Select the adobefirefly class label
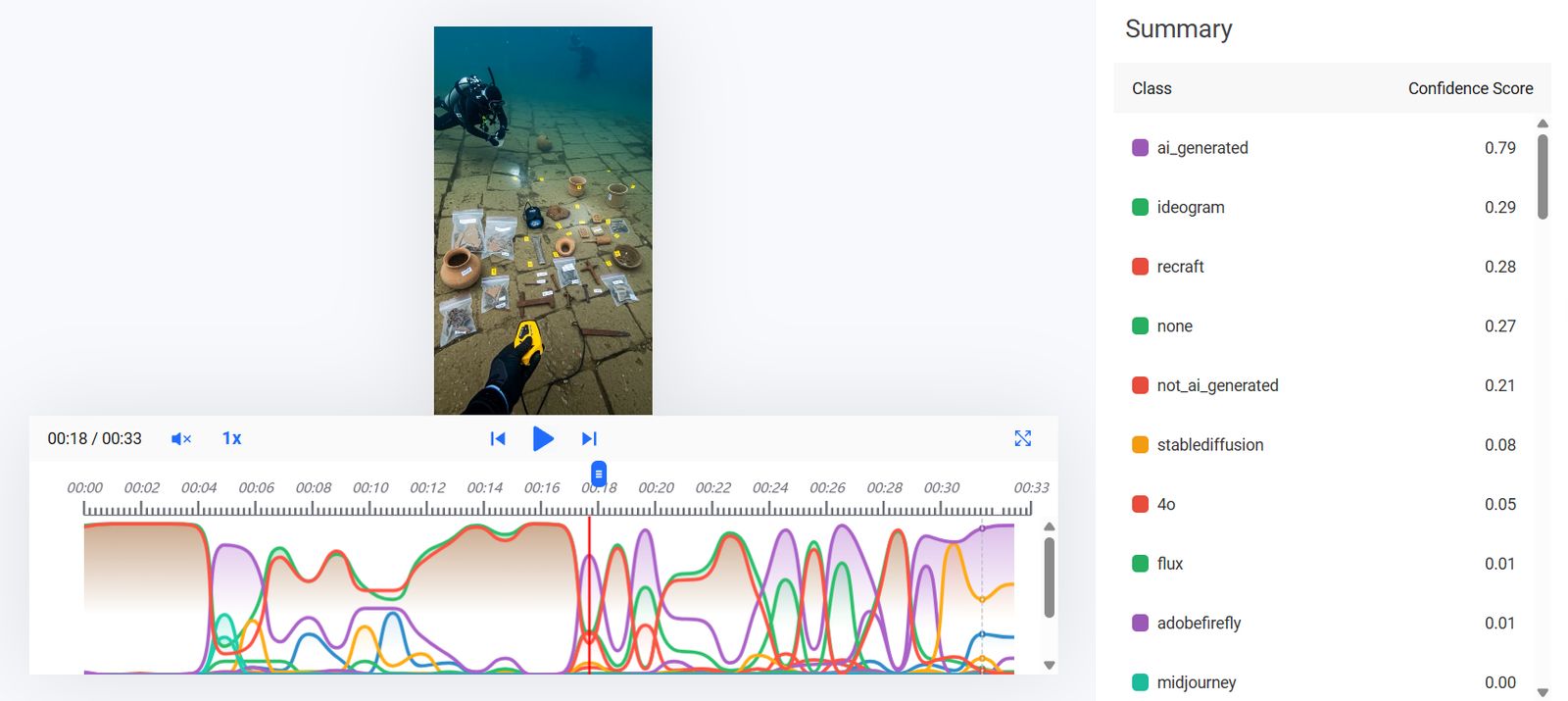Screen dimensions: 1568x701 click(1199, 623)
